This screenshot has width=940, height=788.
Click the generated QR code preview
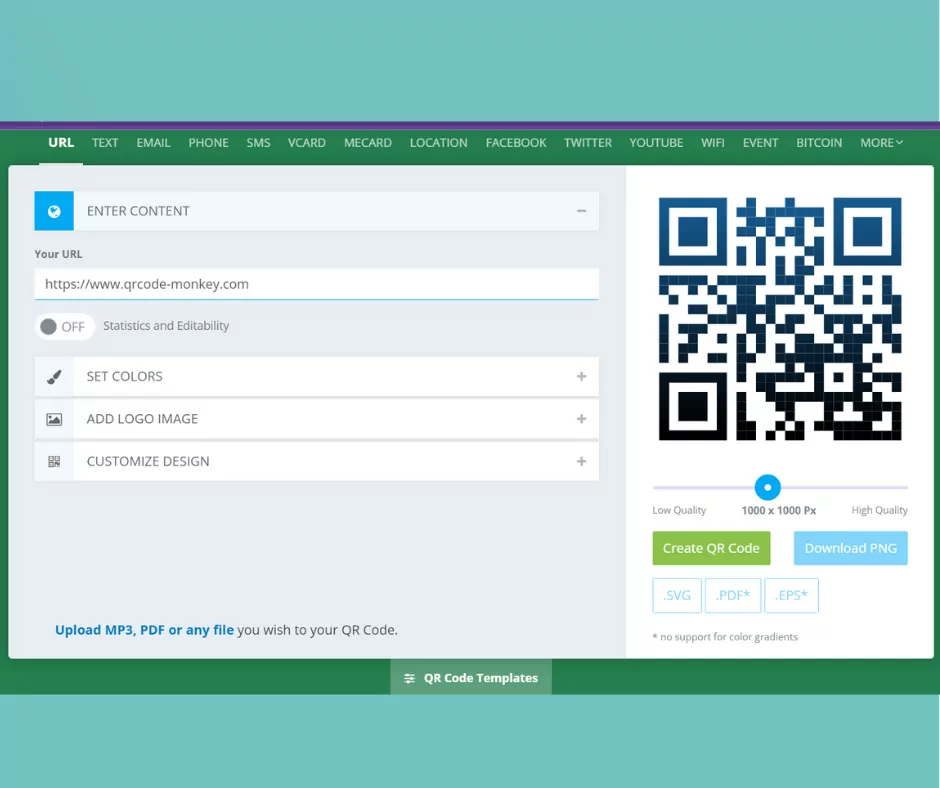coord(780,319)
